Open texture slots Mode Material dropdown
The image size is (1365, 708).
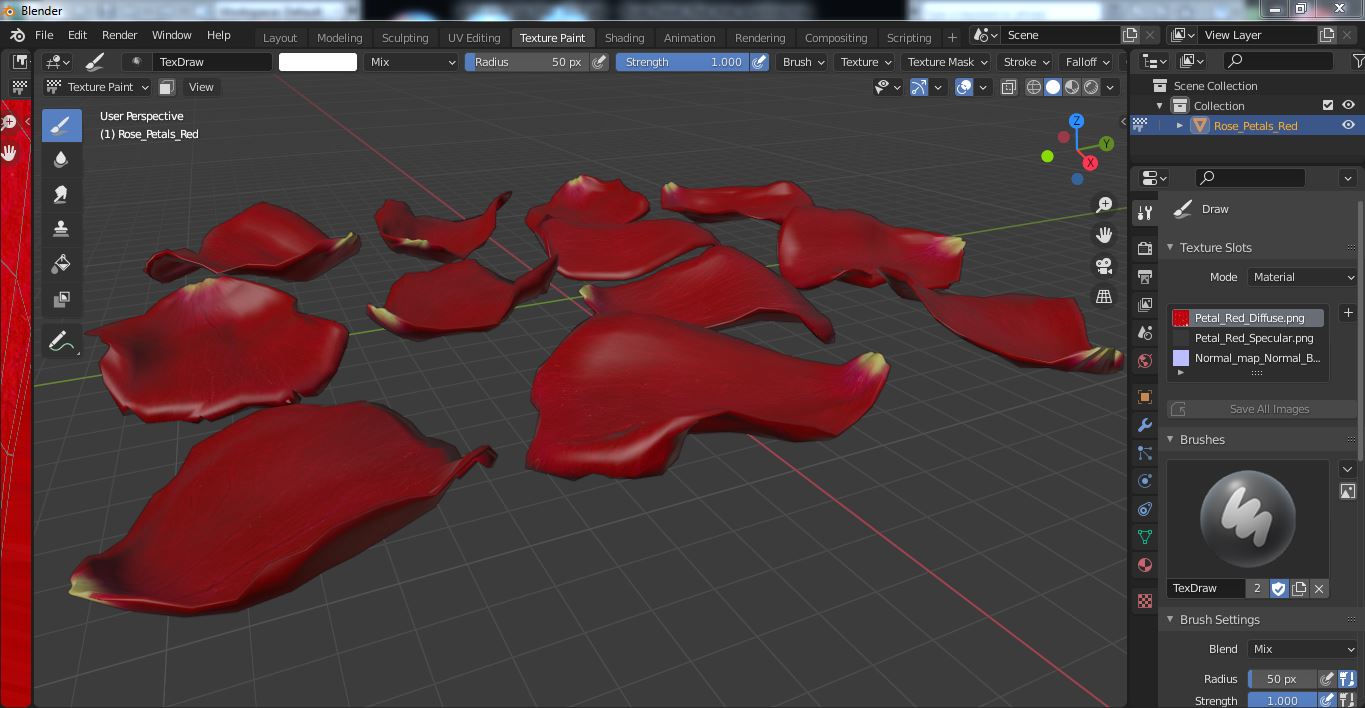pos(1302,277)
